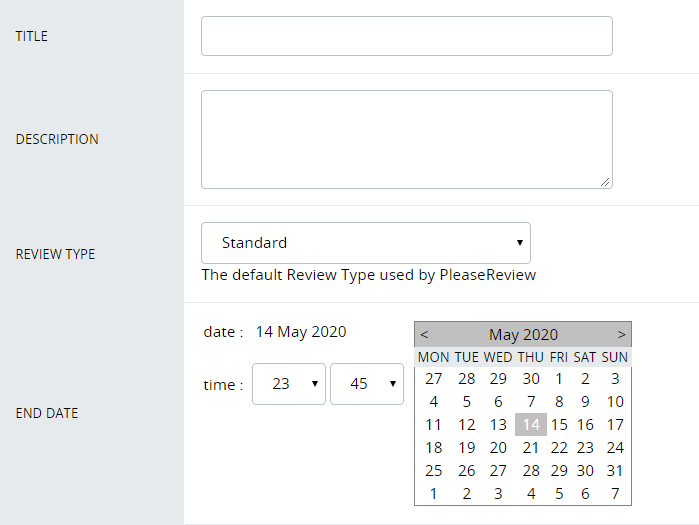The height and width of the screenshot is (525, 699).
Task: Select May 22 in the Friday column
Action: [559, 448]
